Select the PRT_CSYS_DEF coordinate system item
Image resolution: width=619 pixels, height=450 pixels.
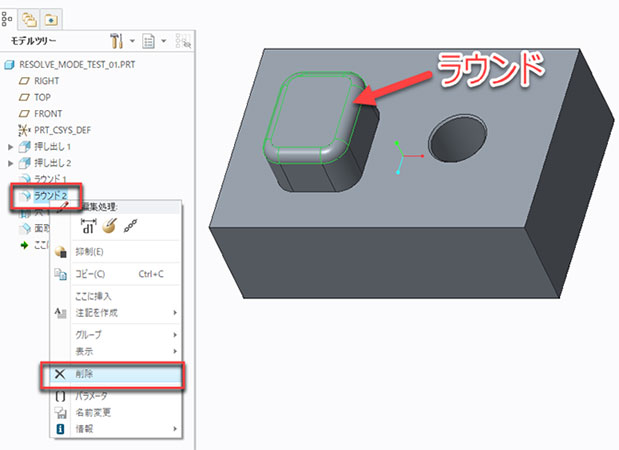(68, 130)
